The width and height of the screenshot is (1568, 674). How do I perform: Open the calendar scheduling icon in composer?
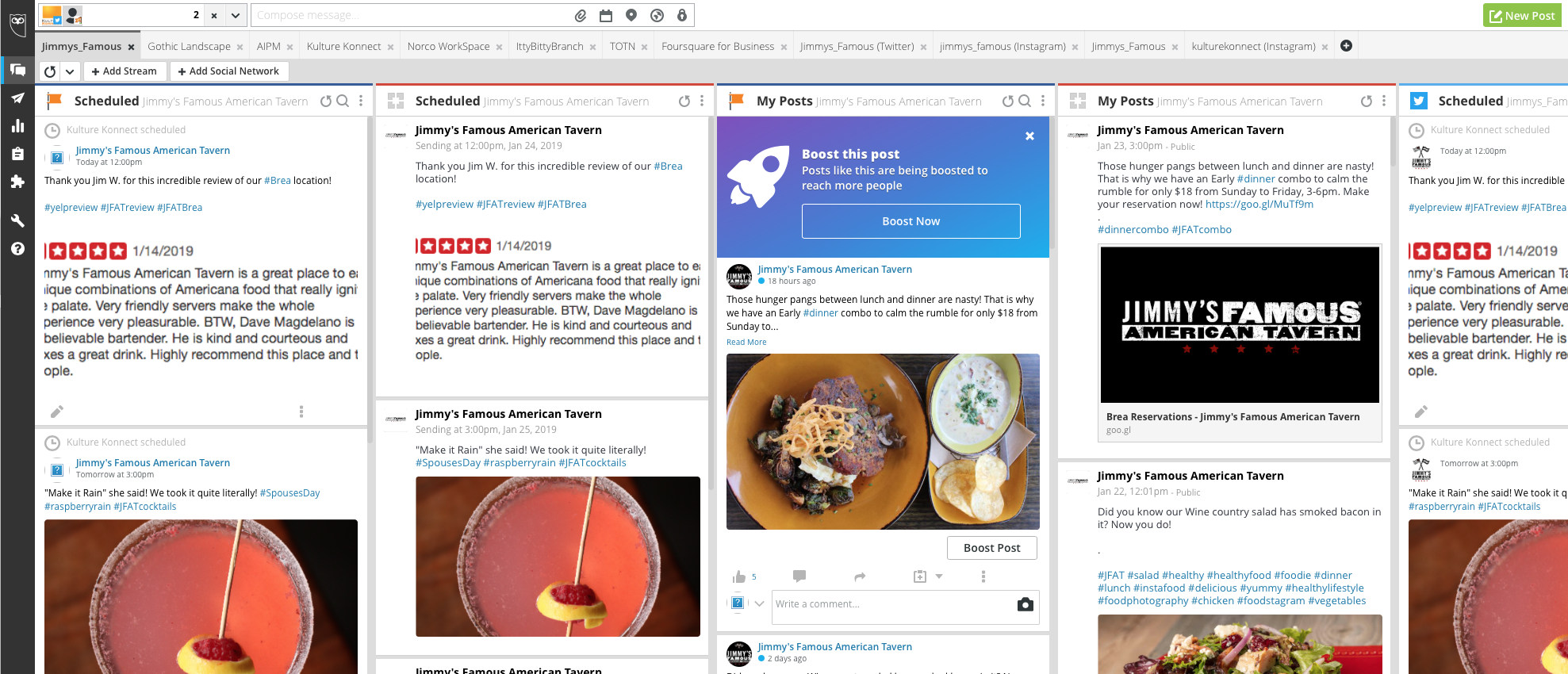tap(606, 15)
